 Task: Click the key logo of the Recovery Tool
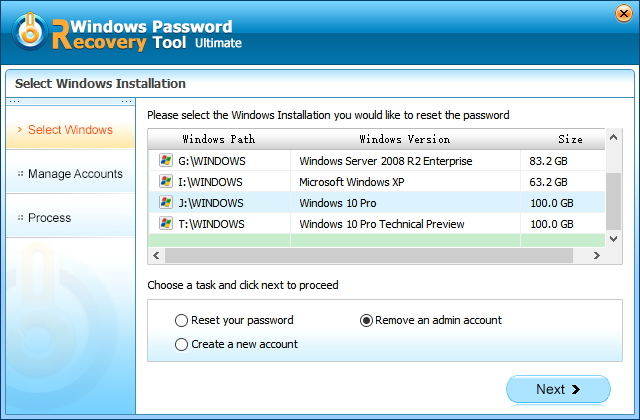coord(30,31)
